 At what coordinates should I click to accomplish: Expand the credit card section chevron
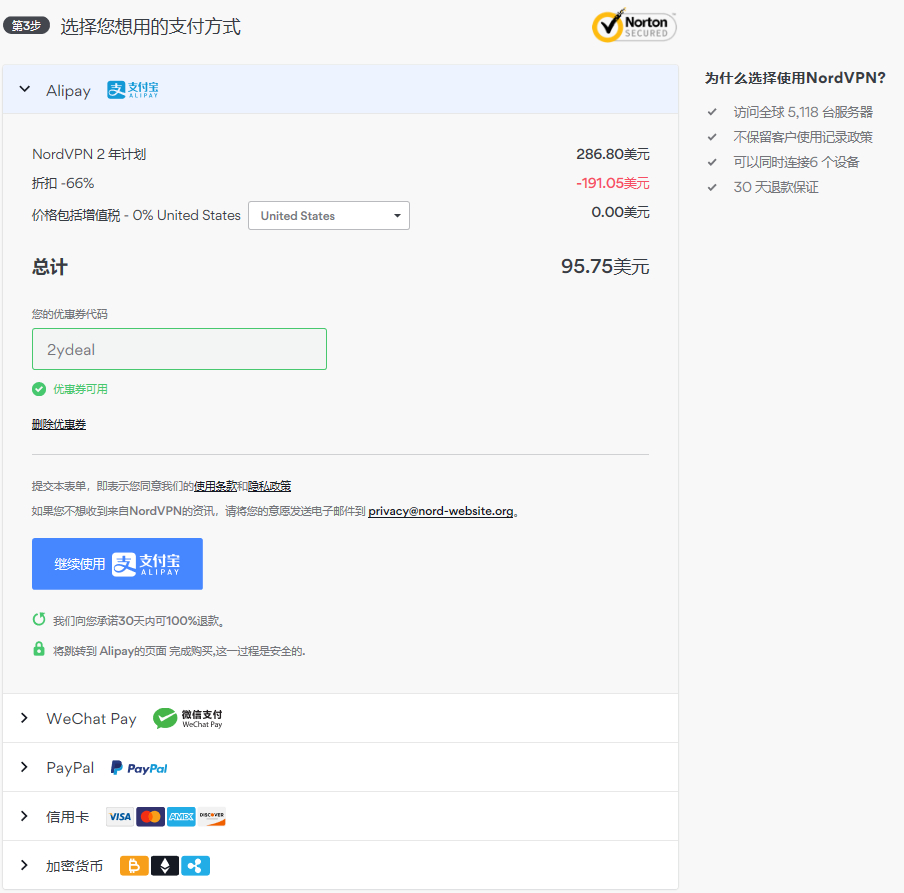(24, 816)
